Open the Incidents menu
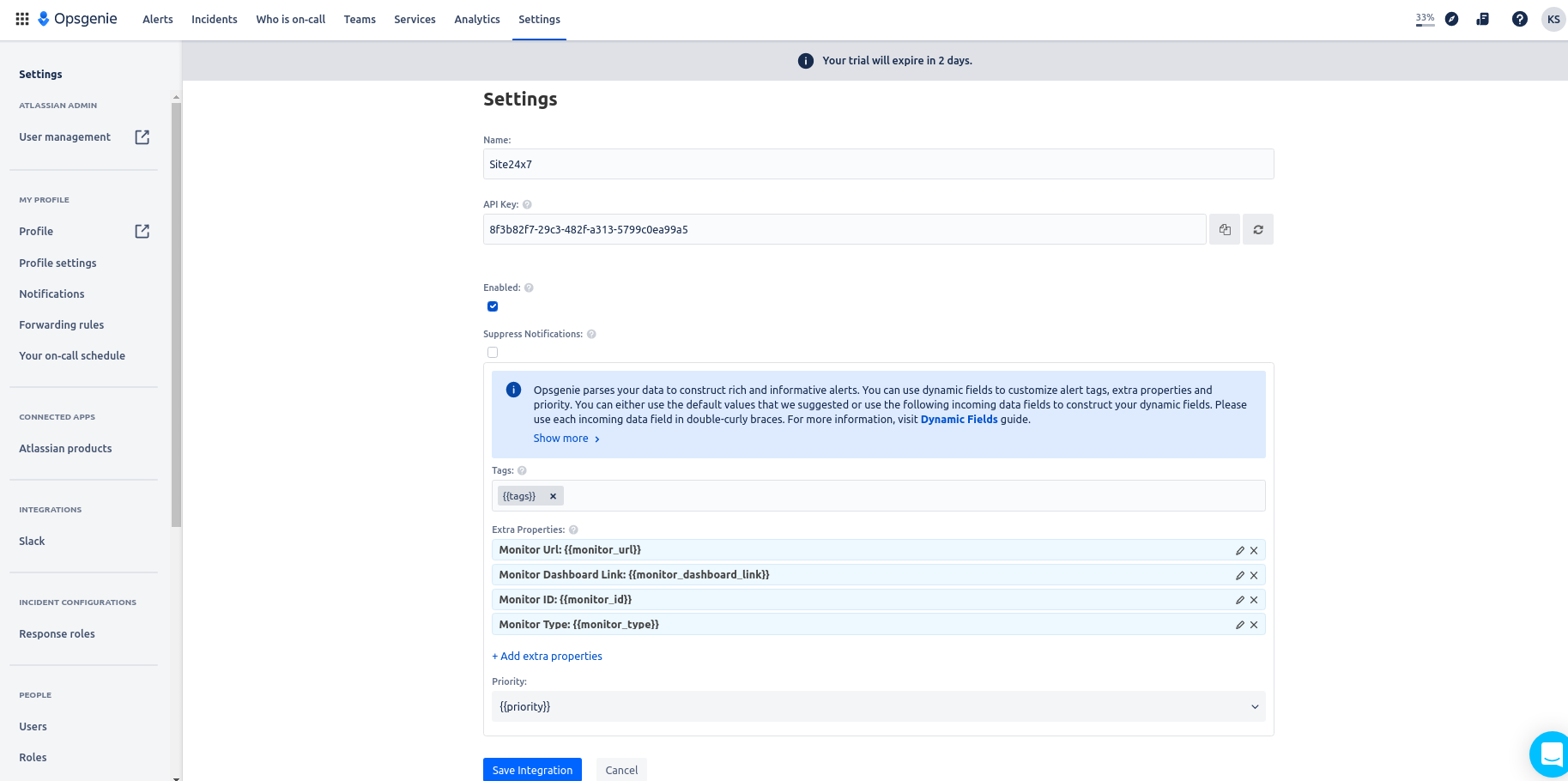The height and width of the screenshot is (781, 1568). [214, 19]
